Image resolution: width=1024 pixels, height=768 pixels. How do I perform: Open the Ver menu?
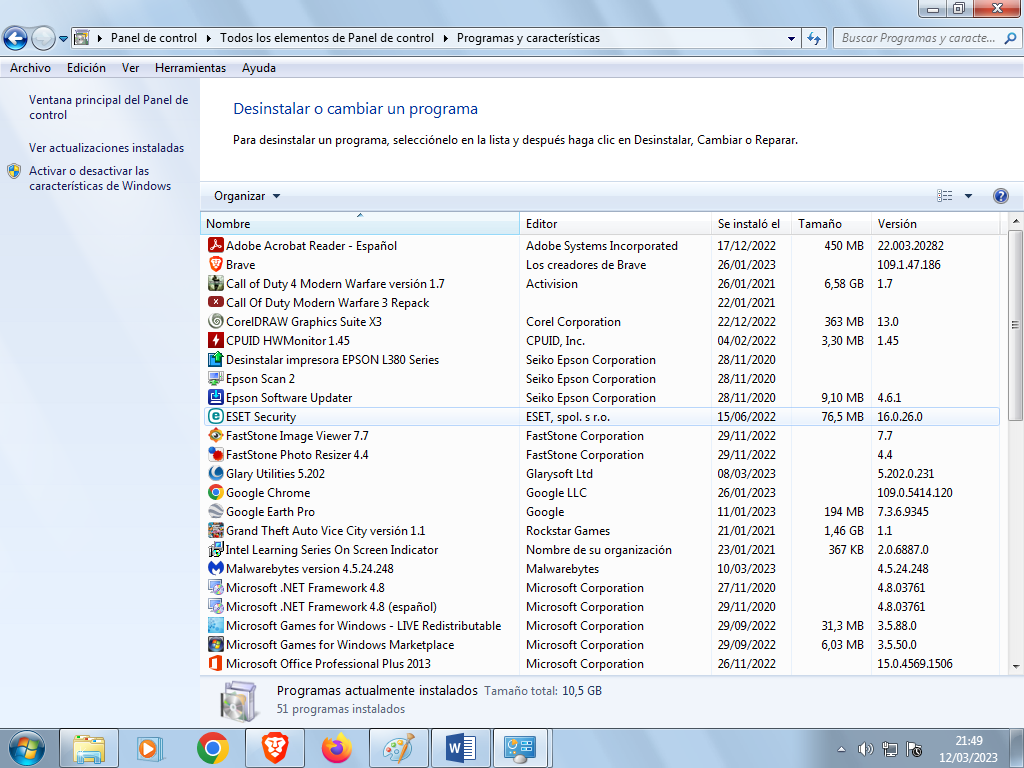(x=131, y=68)
